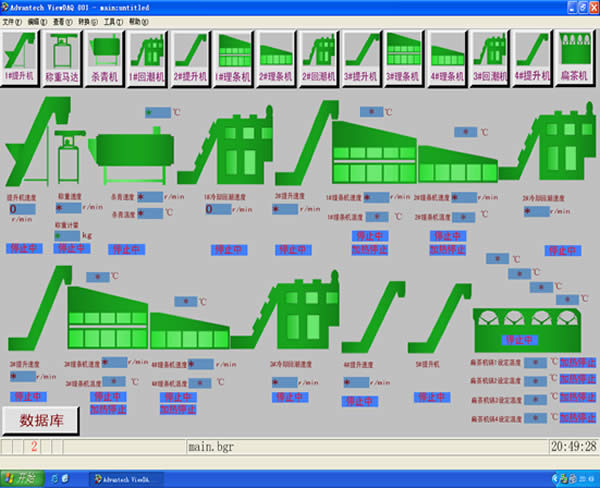This screenshot has height=488, width=600.
Task: Open the 查看 menu
Action: (x=61, y=21)
